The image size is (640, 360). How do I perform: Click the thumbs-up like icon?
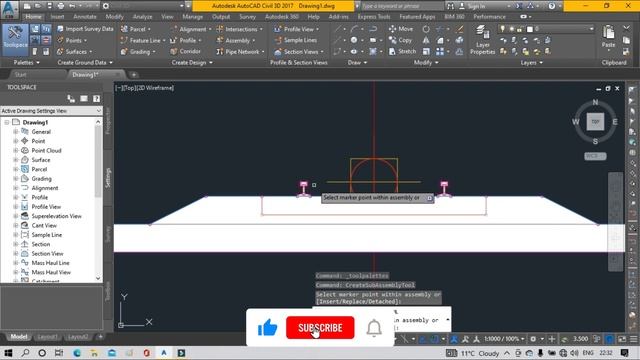[268, 327]
